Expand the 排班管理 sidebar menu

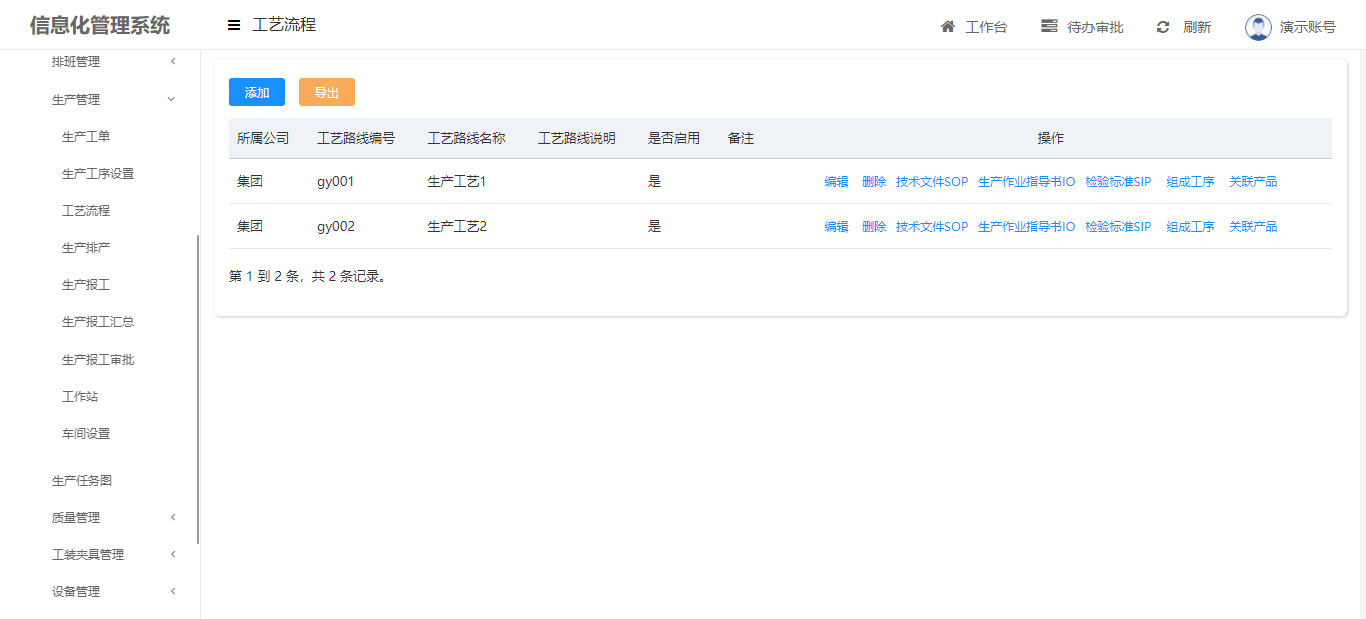pos(172,62)
